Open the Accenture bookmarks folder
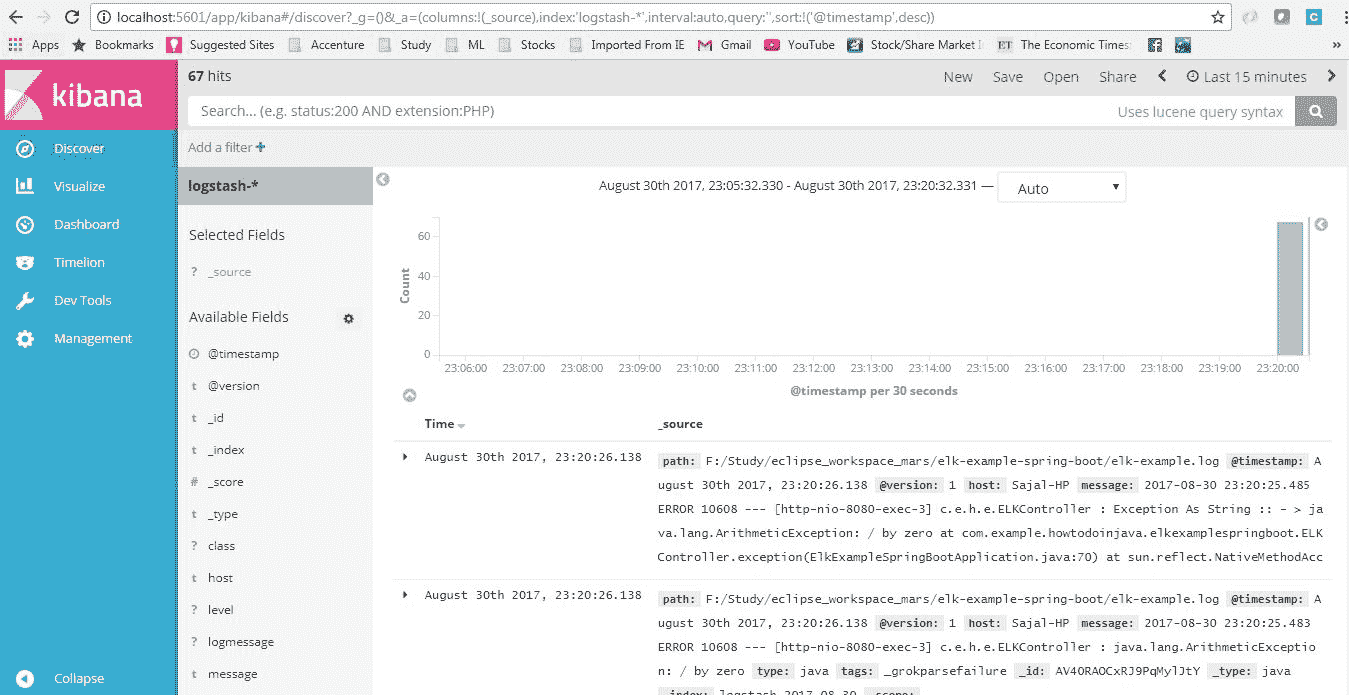Screen dimensions: 1349x695 pyautogui.click(x=325, y=45)
